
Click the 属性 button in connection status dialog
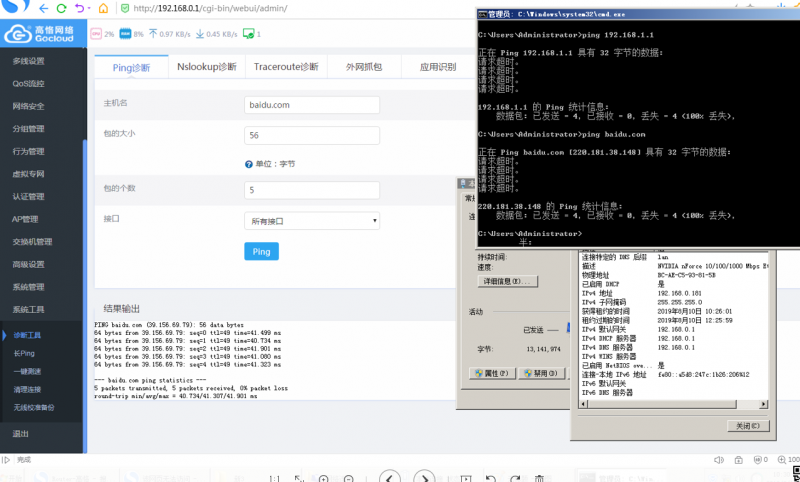tap(492, 373)
